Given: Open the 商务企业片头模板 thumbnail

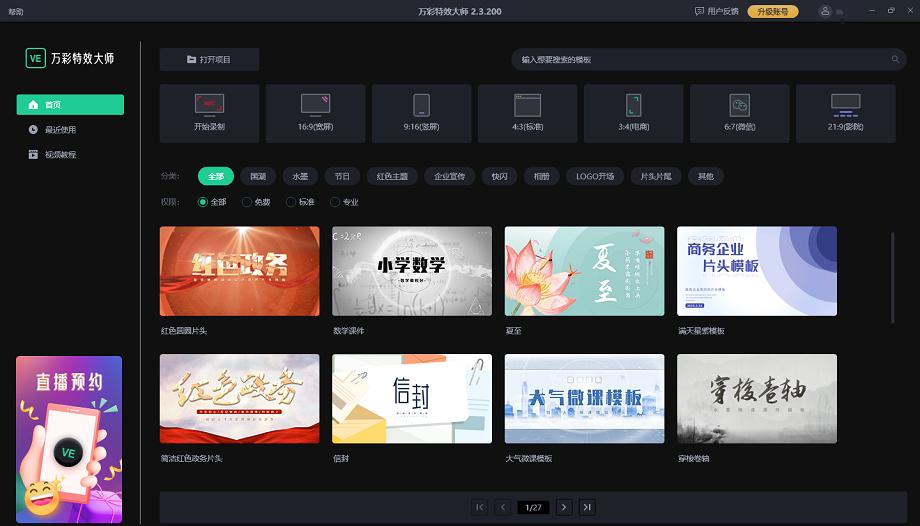Looking at the screenshot, I should tap(757, 271).
